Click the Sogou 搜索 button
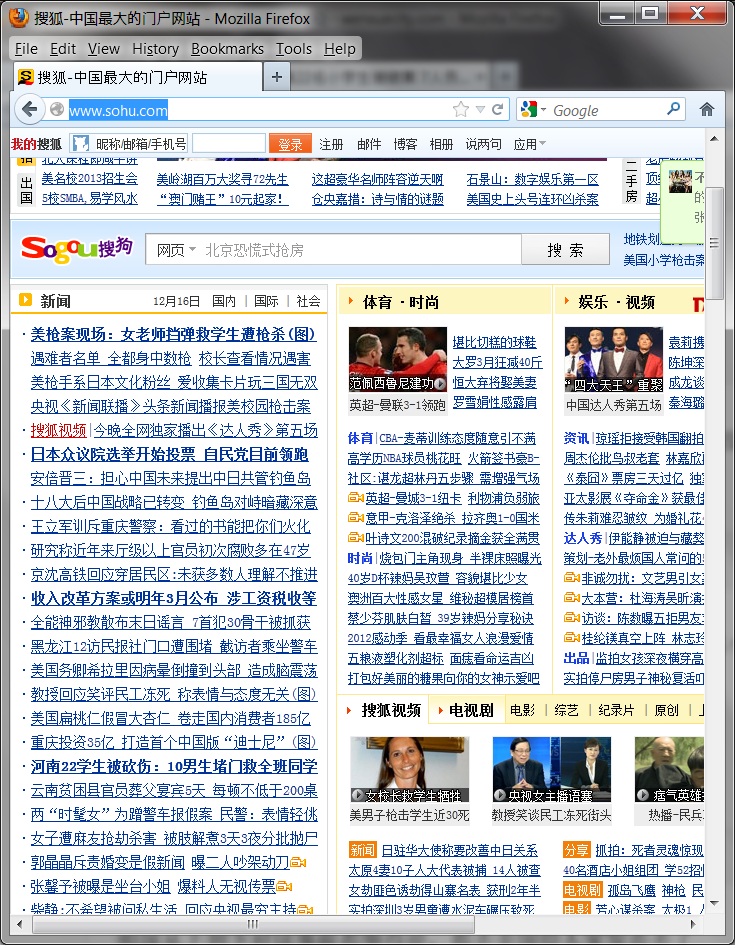This screenshot has height=948, width=737. [565, 250]
